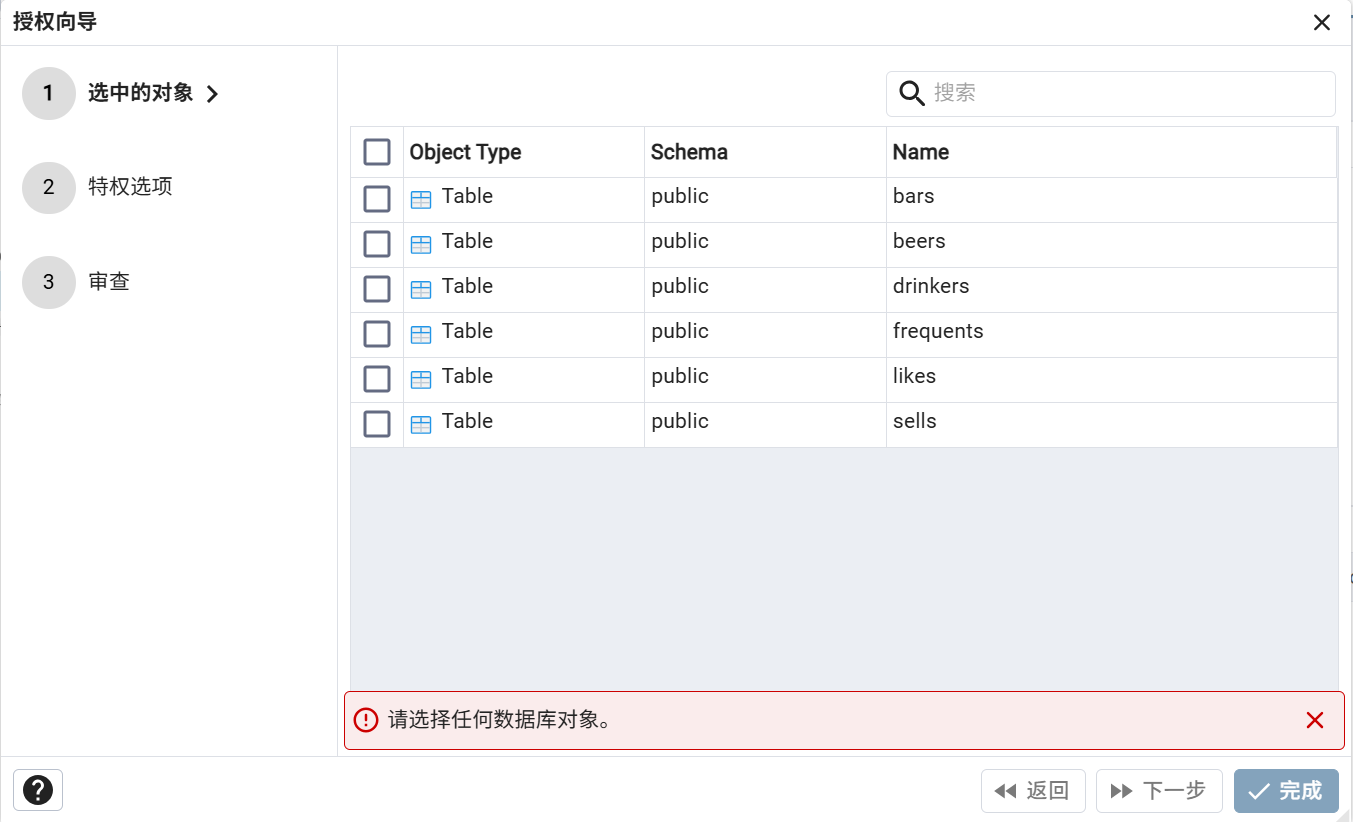Viewport: 1353px width, 822px height.
Task: Tick the select-all checkbox in header
Action: click(x=377, y=152)
